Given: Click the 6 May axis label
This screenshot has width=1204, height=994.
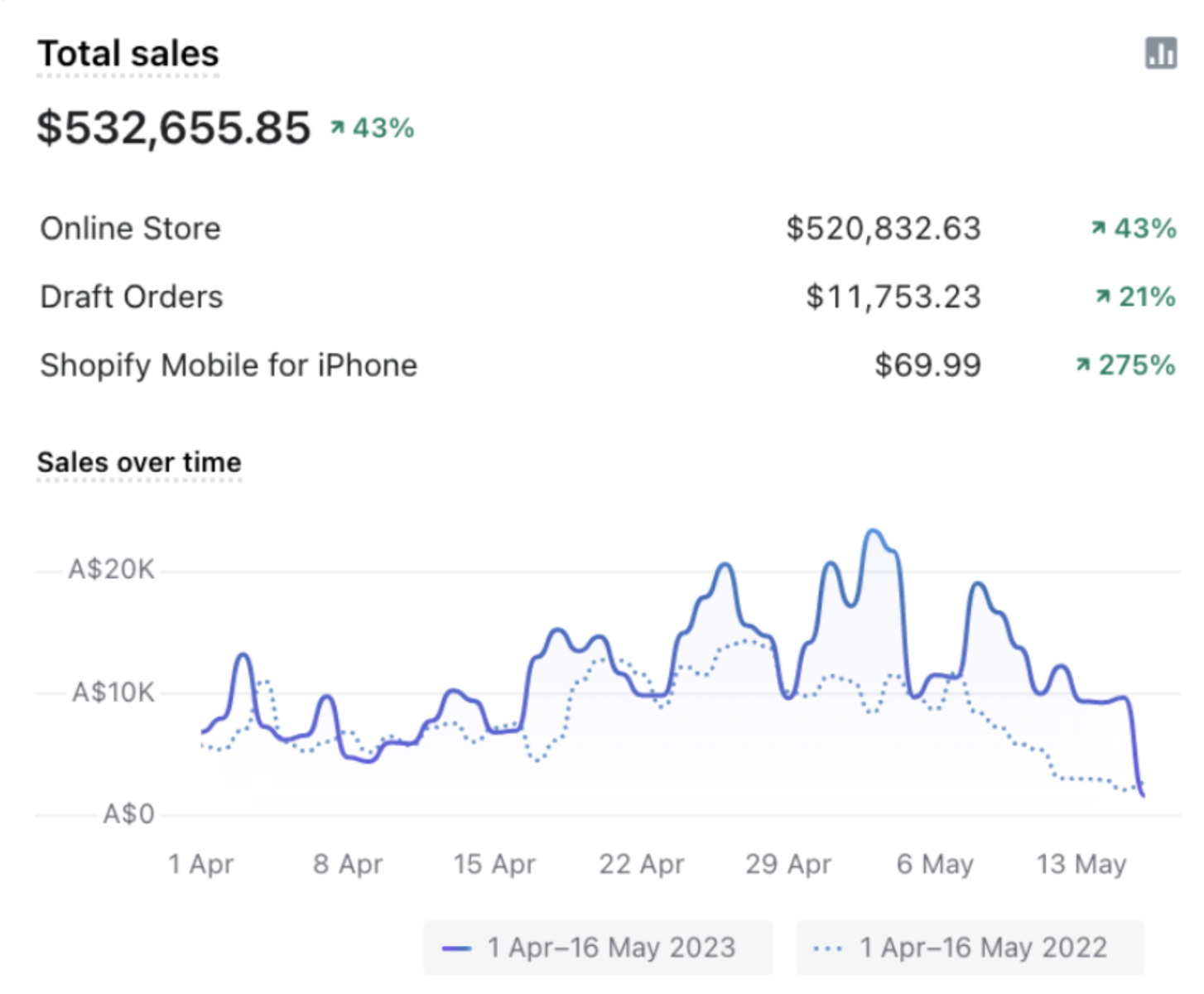Looking at the screenshot, I should pos(935,864).
